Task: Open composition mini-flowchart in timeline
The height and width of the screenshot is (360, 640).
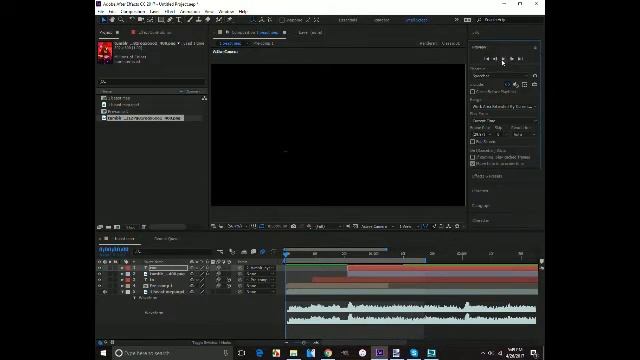Action: [220, 252]
